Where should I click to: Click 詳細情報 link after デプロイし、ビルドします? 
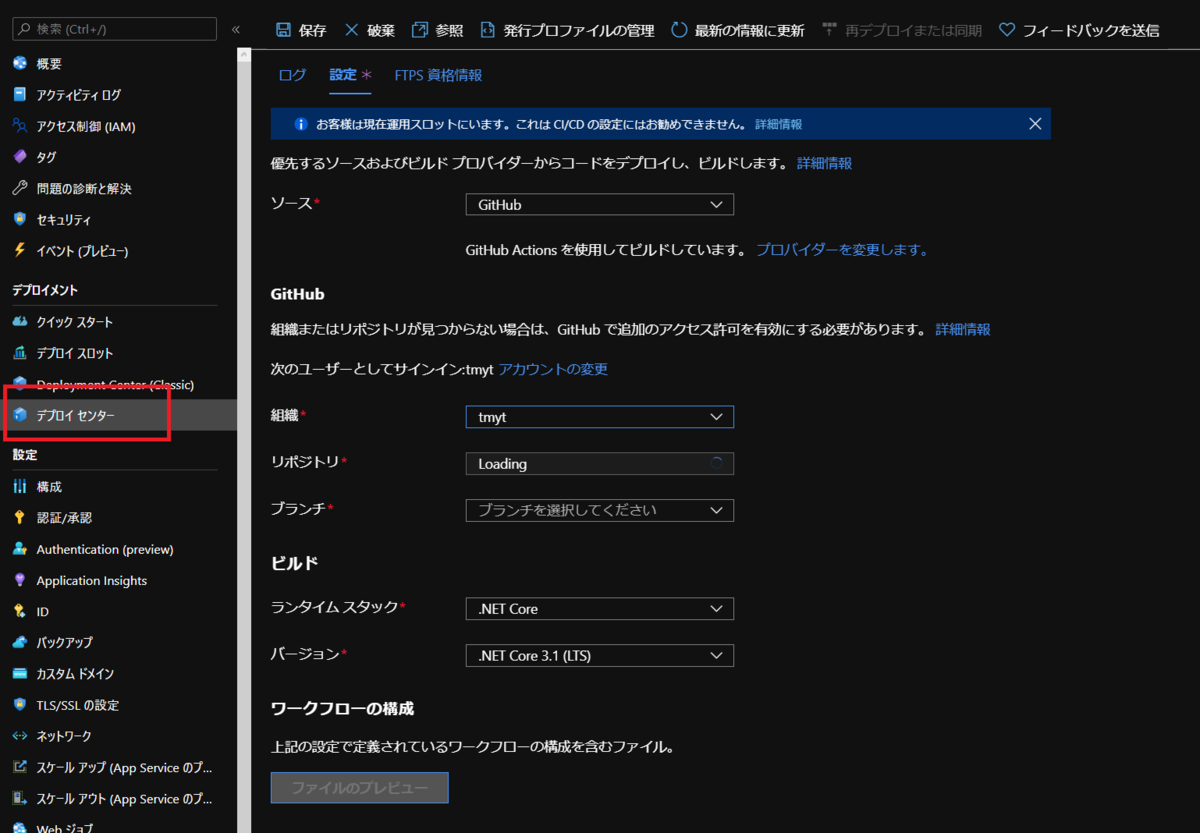pyautogui.click(x=824, y=163)
